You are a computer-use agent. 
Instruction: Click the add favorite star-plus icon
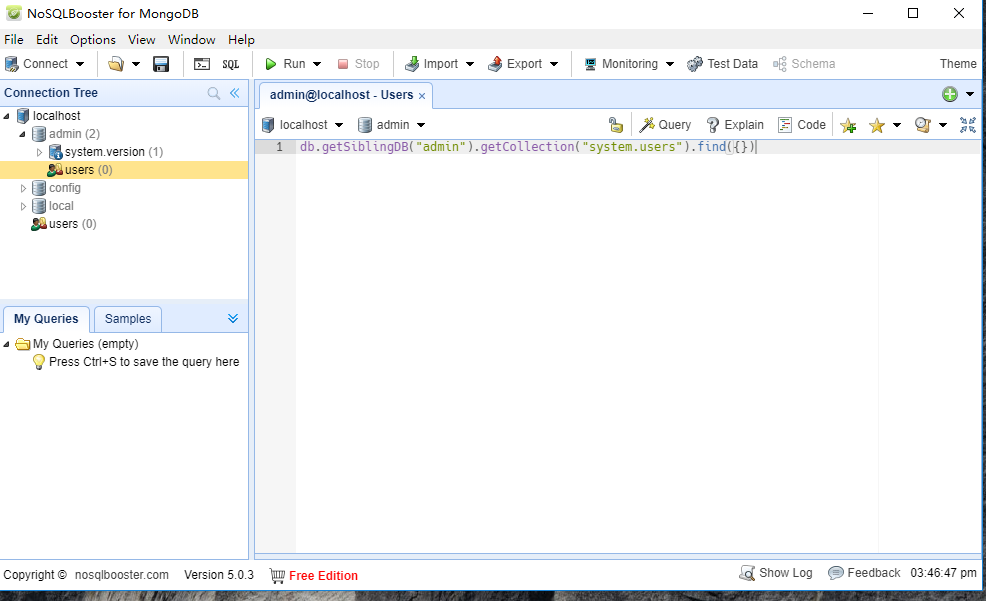(x=848, y=126)
